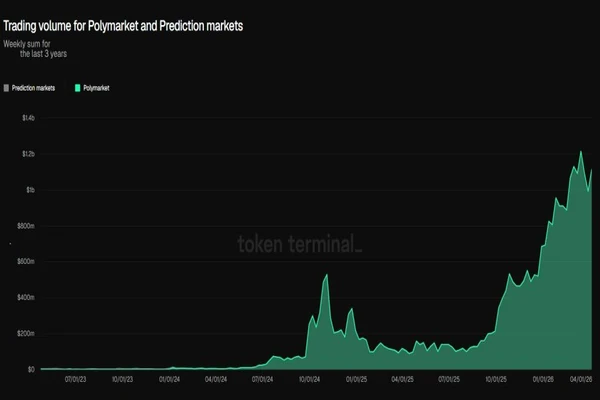600x400 pixels.
Task: Click the chart title about trading volume
Action: click(x=123, y=26)
